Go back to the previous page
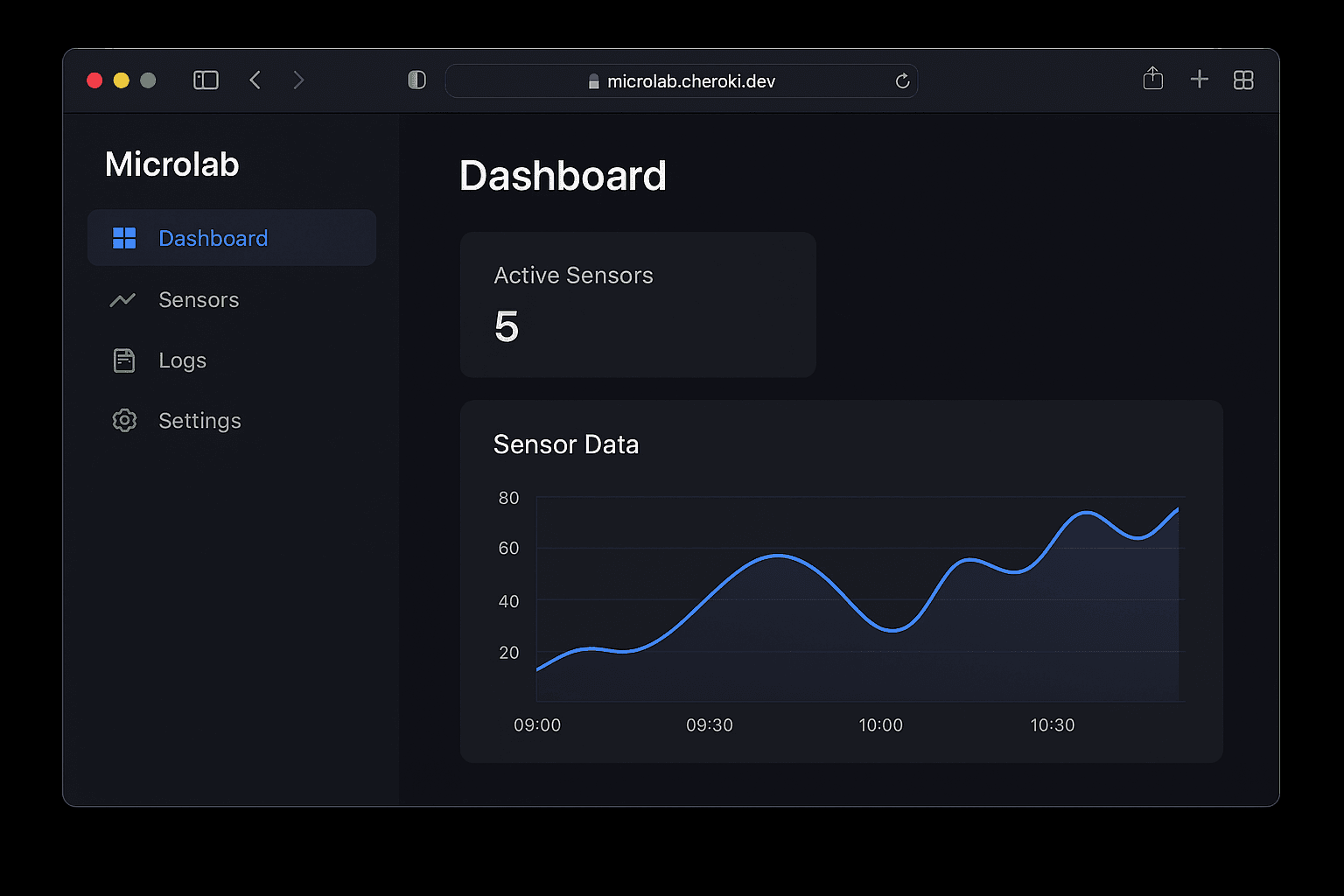 click(x=255, y=80)
